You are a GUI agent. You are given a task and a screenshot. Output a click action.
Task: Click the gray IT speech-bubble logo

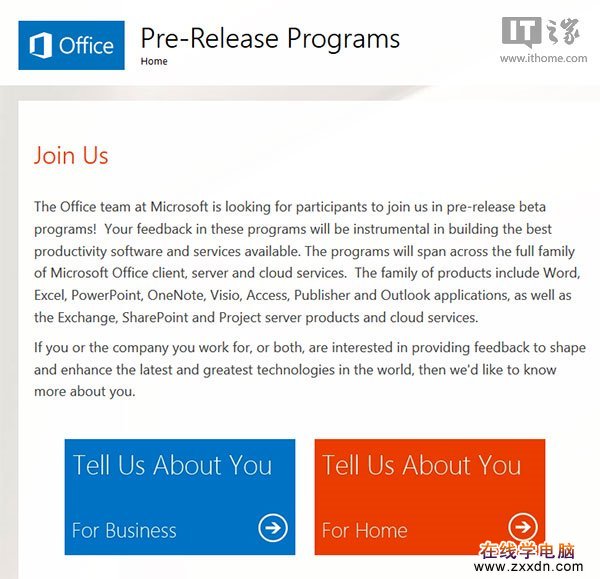[522, 32]
